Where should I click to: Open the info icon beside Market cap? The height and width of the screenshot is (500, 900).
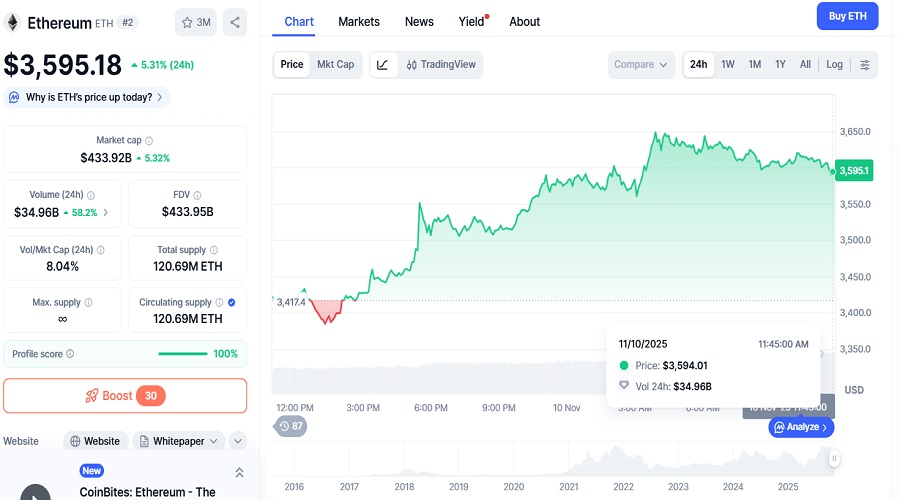149,141
